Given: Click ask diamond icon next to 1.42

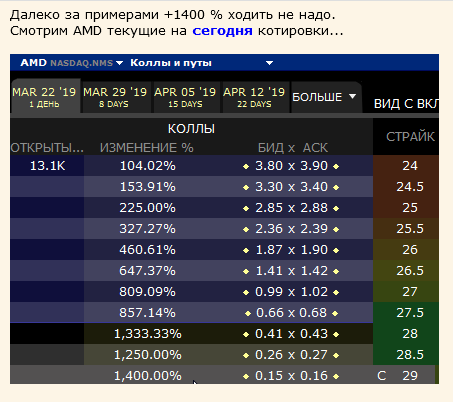Looking at the screenshot, I should pyautogui.click(x=336, y=271).
